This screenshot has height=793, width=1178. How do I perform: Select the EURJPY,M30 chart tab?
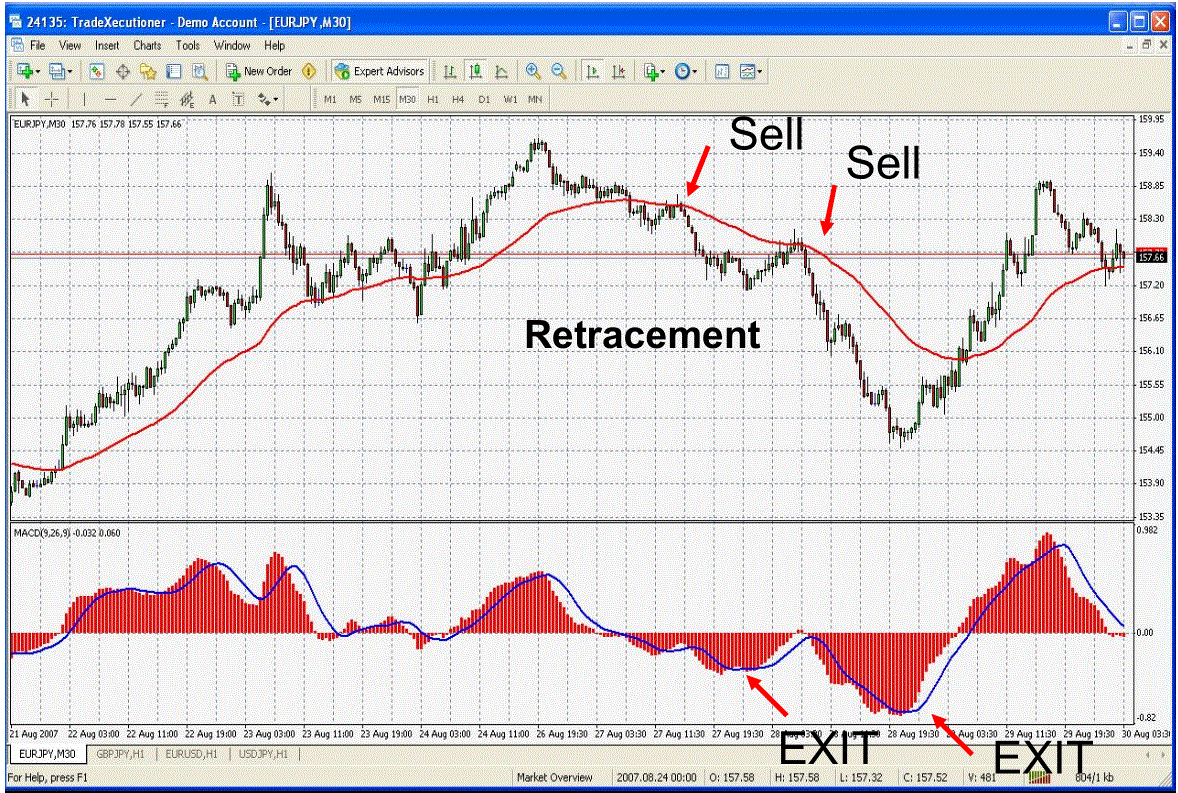coord(47,754)
